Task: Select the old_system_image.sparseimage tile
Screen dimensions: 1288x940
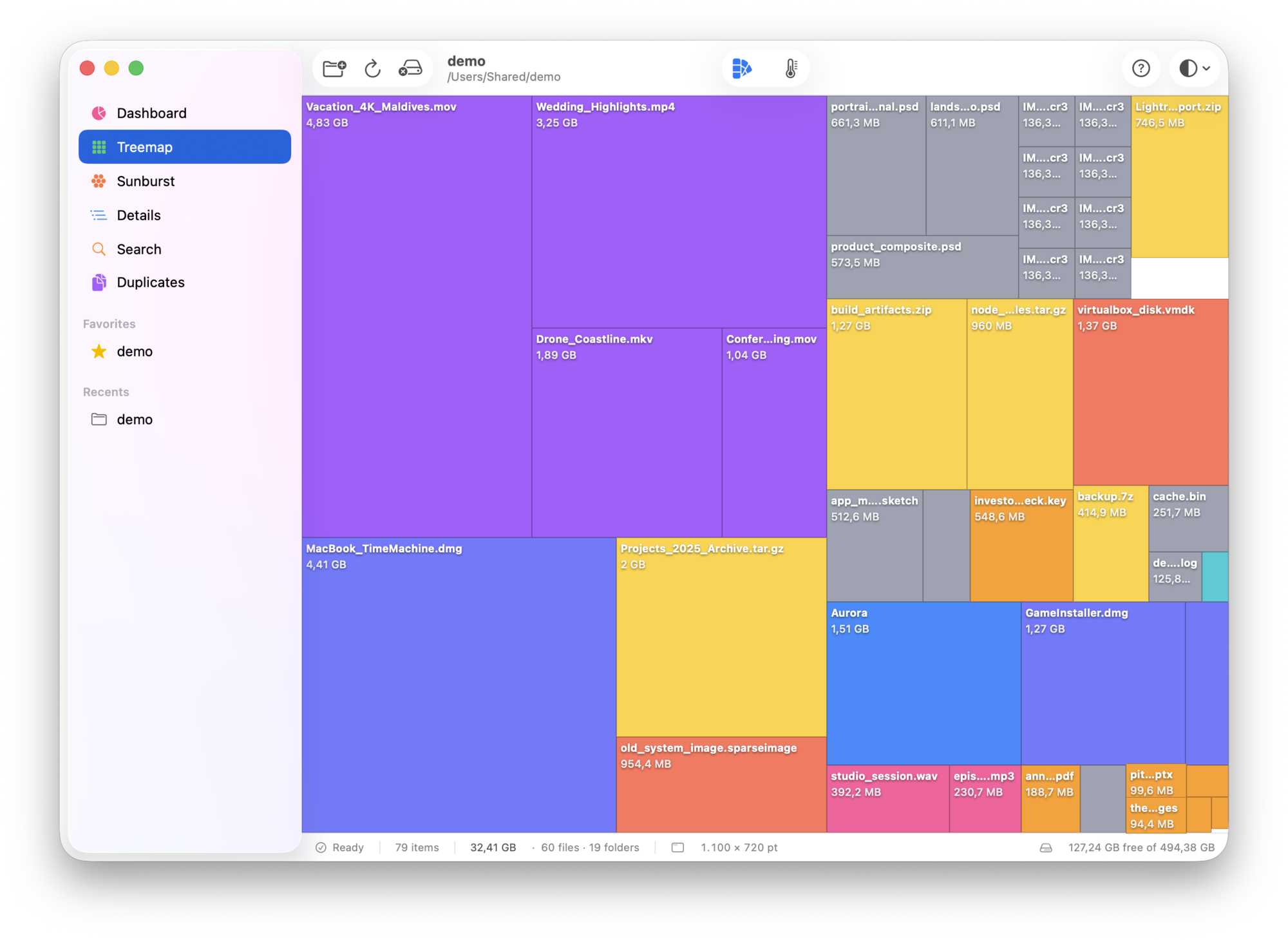Action: [x=721, y=785]
